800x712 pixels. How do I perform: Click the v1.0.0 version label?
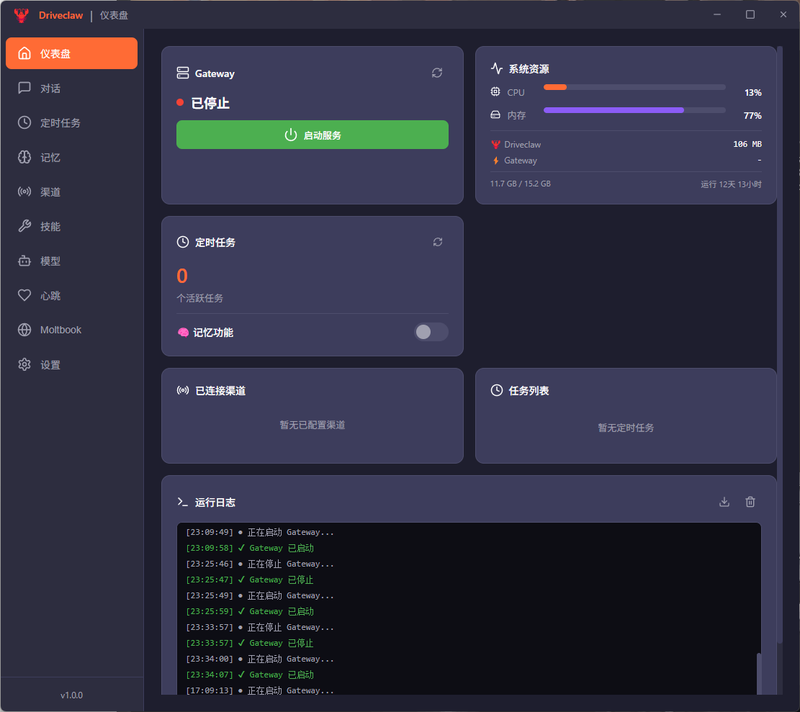tap(71, 695)
